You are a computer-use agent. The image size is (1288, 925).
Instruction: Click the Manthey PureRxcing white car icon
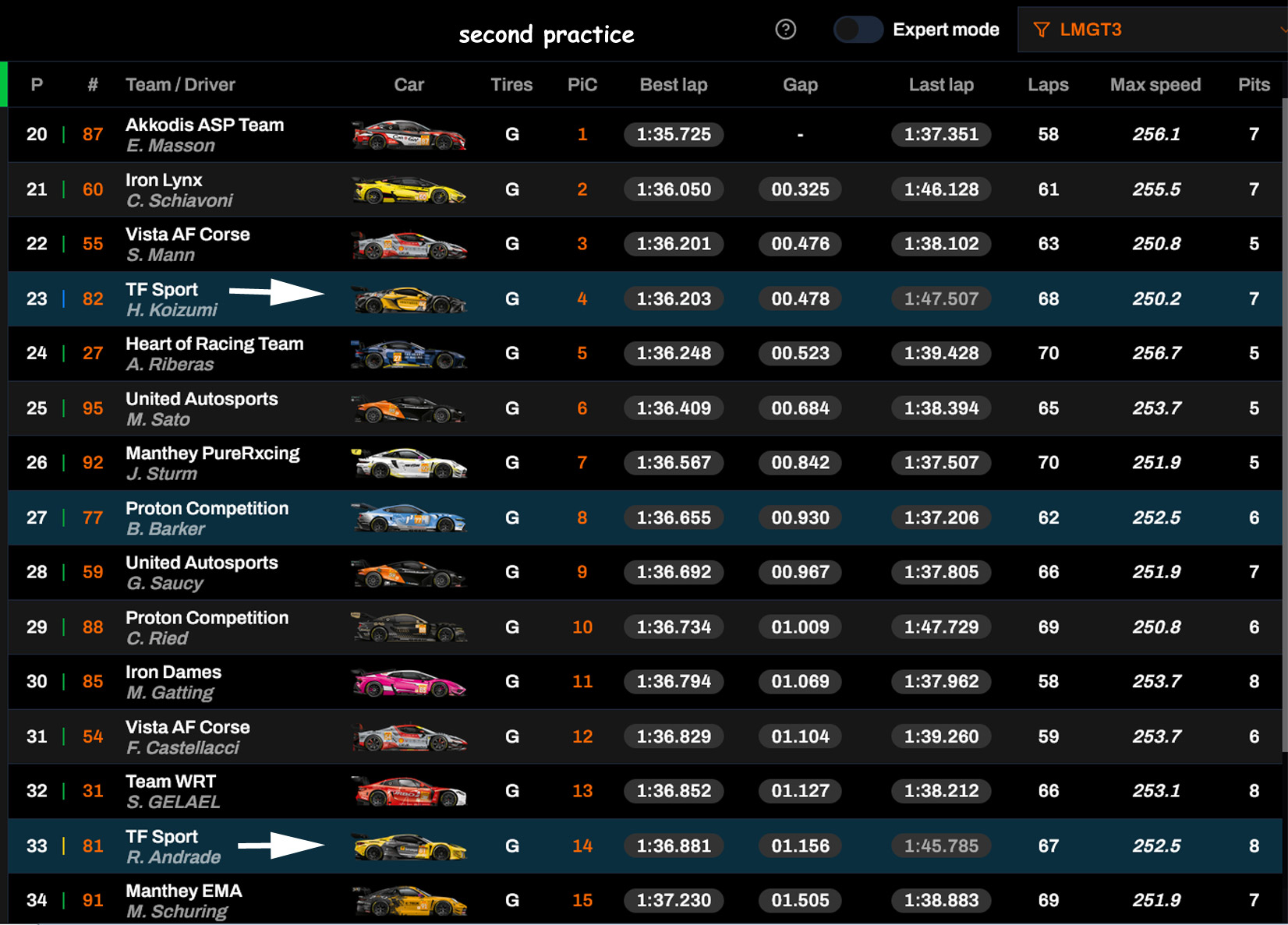pyautogui.click(x=409, y=464)
